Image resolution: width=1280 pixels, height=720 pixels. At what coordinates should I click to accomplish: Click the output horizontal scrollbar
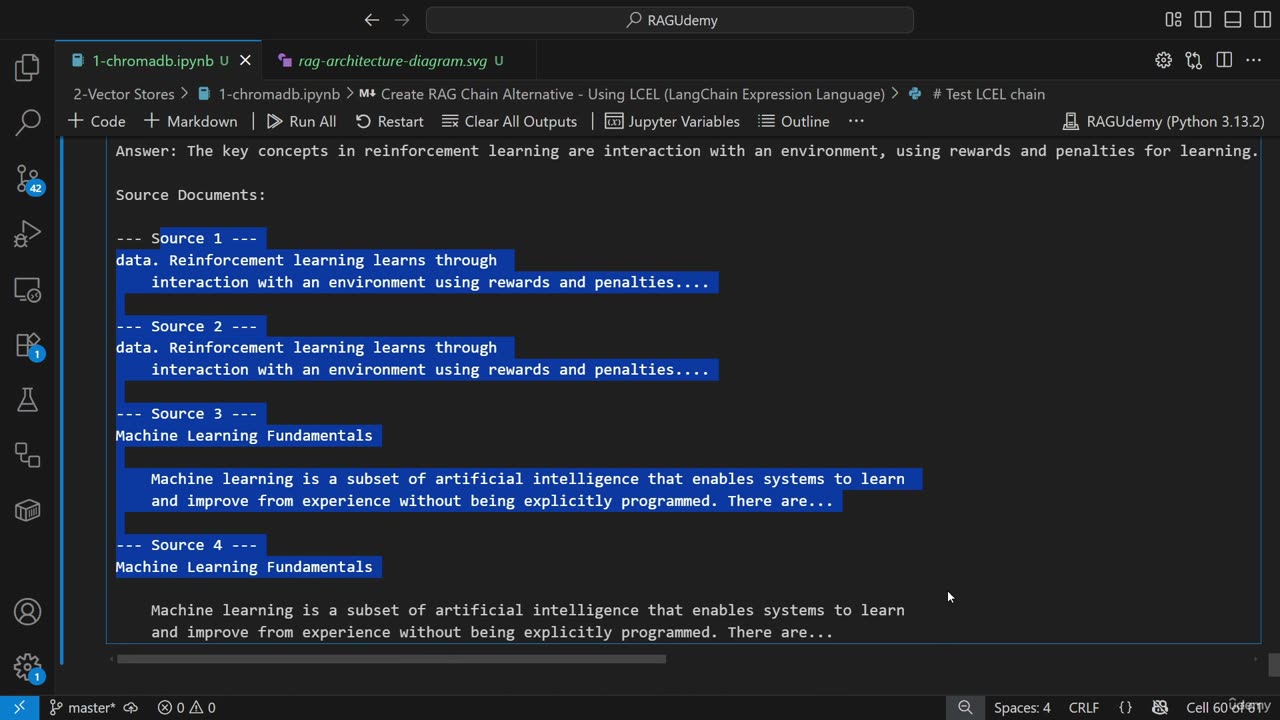click(390, 659)
